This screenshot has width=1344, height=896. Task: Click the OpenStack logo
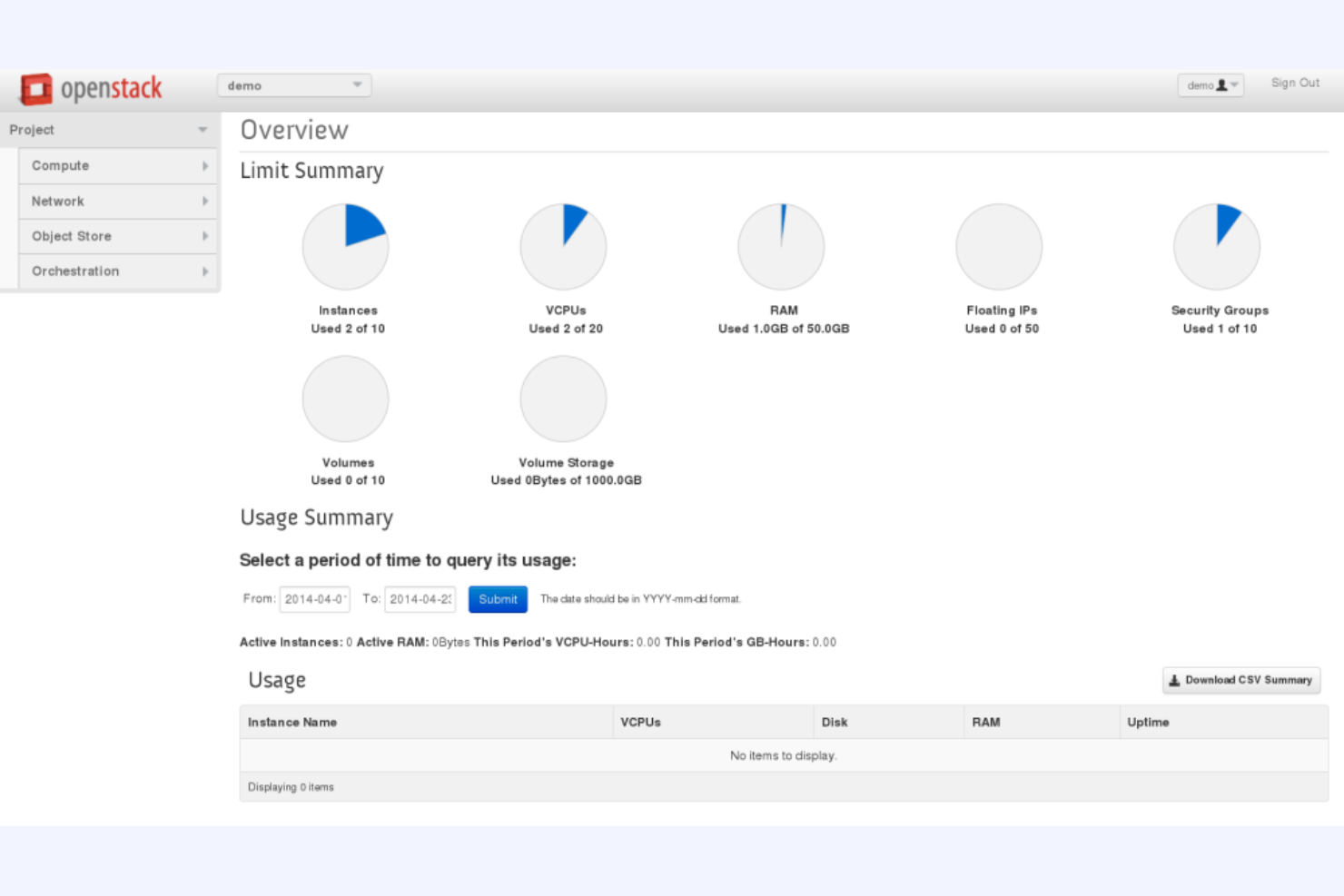click(x=89, y=88)
